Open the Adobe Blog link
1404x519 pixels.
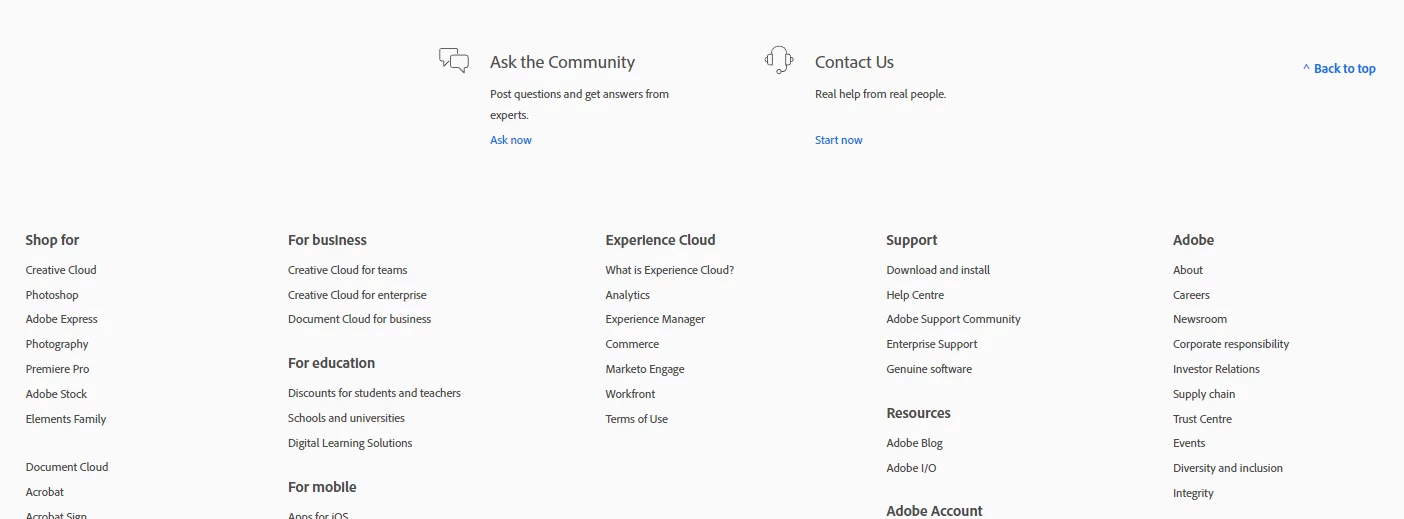coord(914,443)
